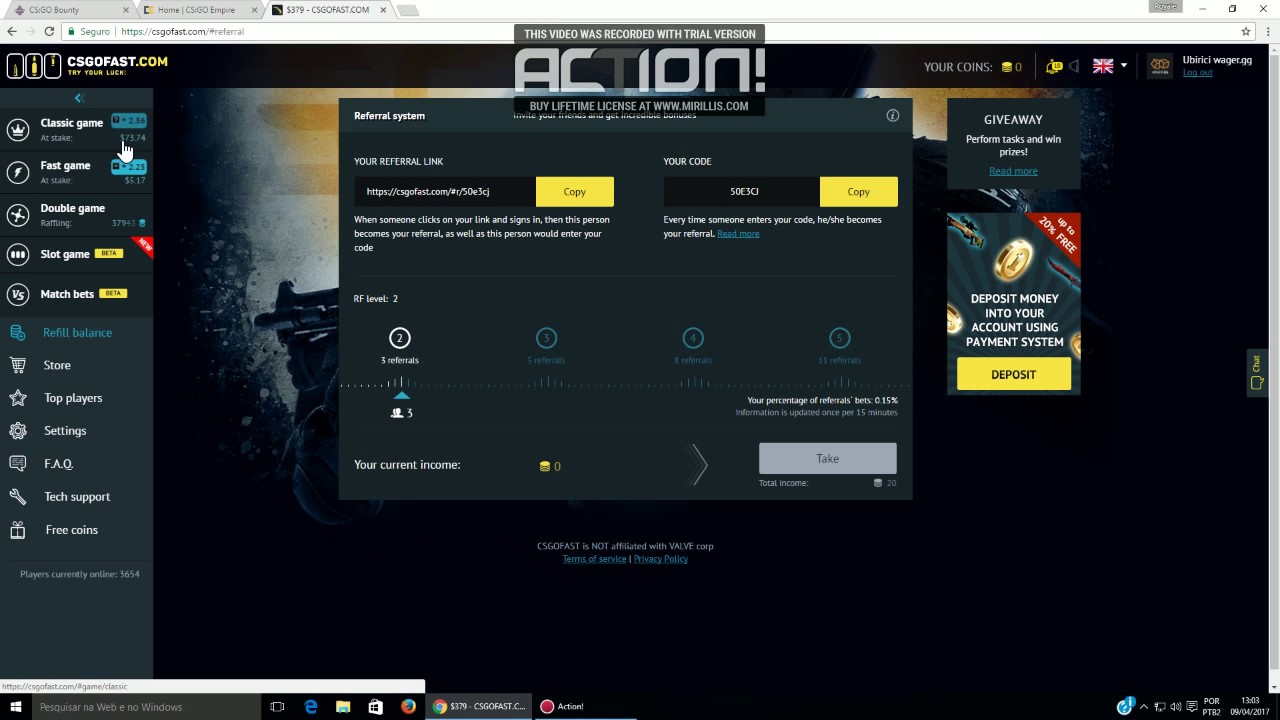
Task: Click the Settings gear icon
Action: [x=18, y=431]
